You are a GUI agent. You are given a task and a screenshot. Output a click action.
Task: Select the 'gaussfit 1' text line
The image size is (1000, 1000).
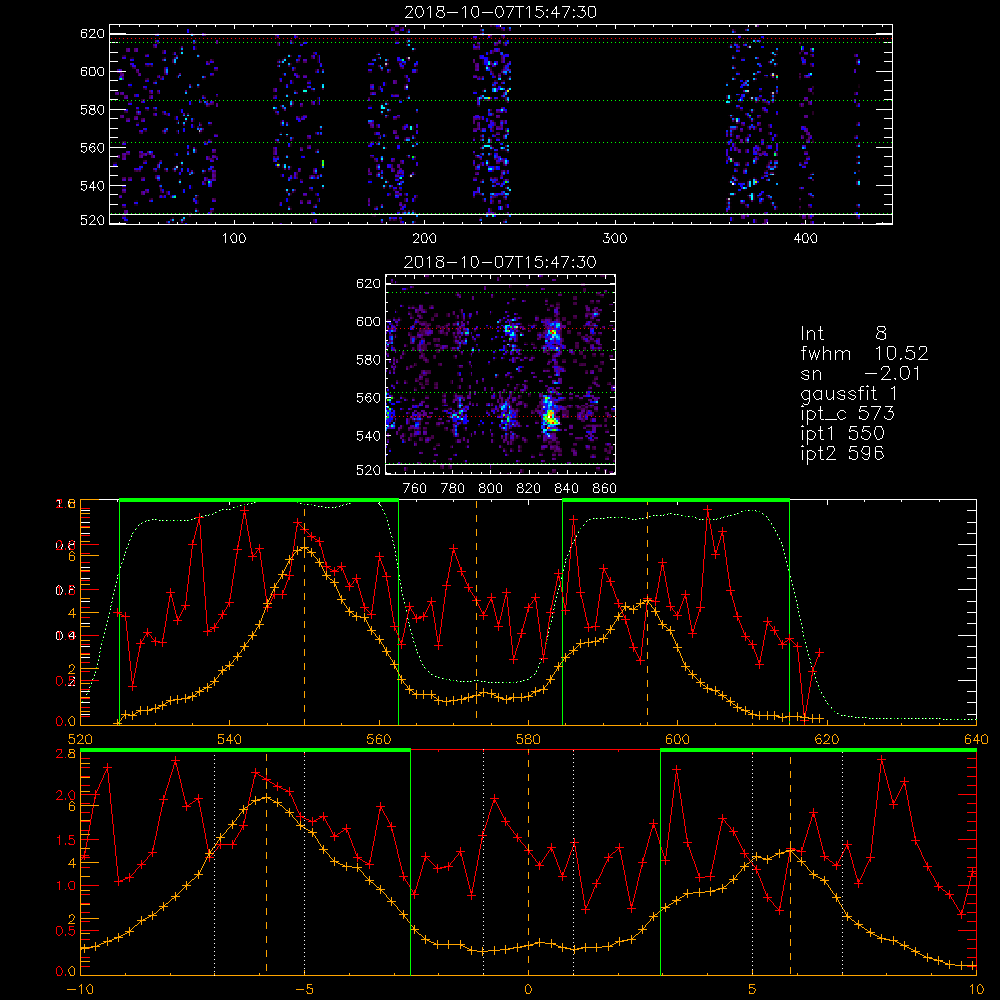coord(848,393)
